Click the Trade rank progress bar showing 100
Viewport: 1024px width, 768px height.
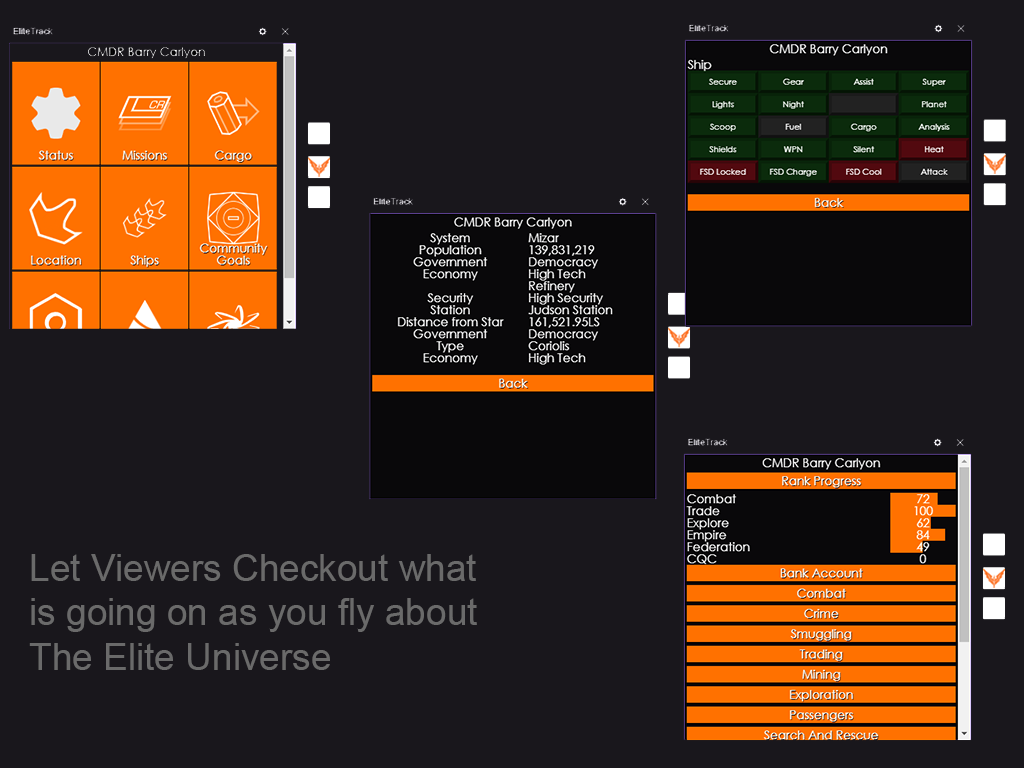pos(923,511)
